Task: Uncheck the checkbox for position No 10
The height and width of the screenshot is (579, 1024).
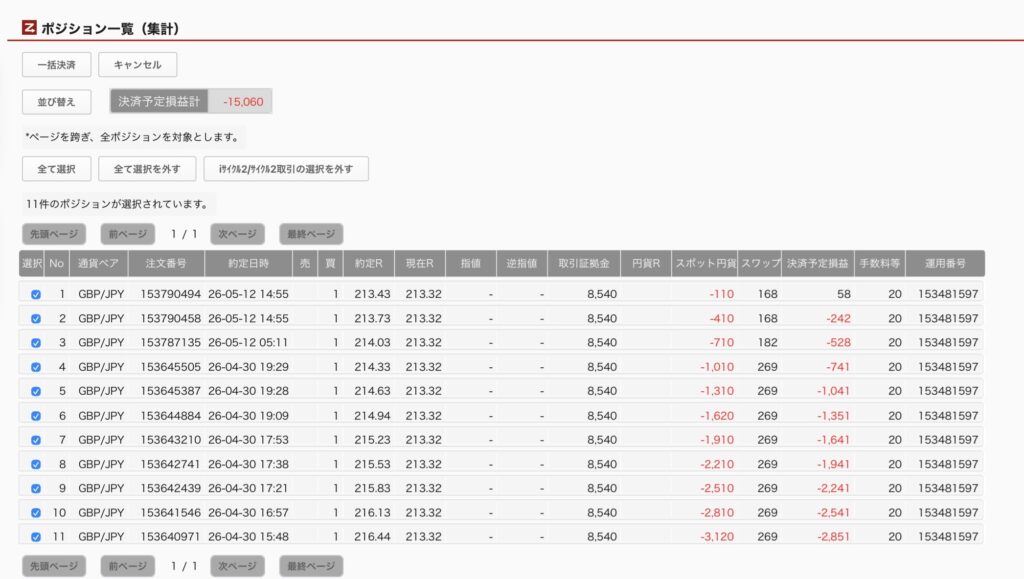Action: 36,512
